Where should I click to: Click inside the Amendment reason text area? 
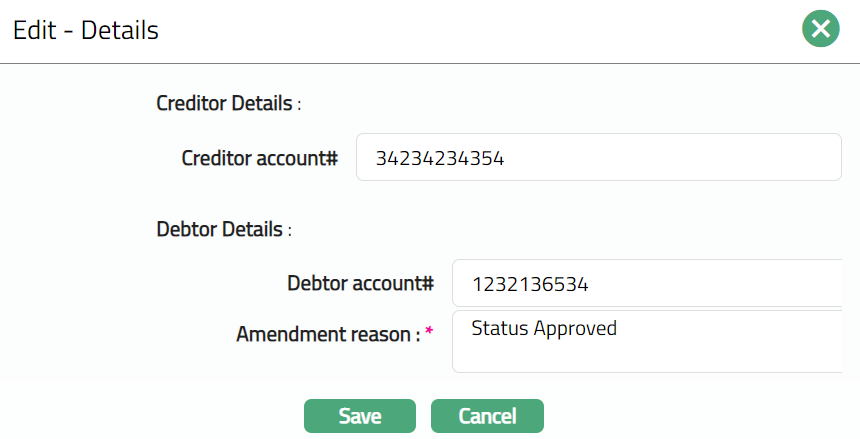(646, 350)
